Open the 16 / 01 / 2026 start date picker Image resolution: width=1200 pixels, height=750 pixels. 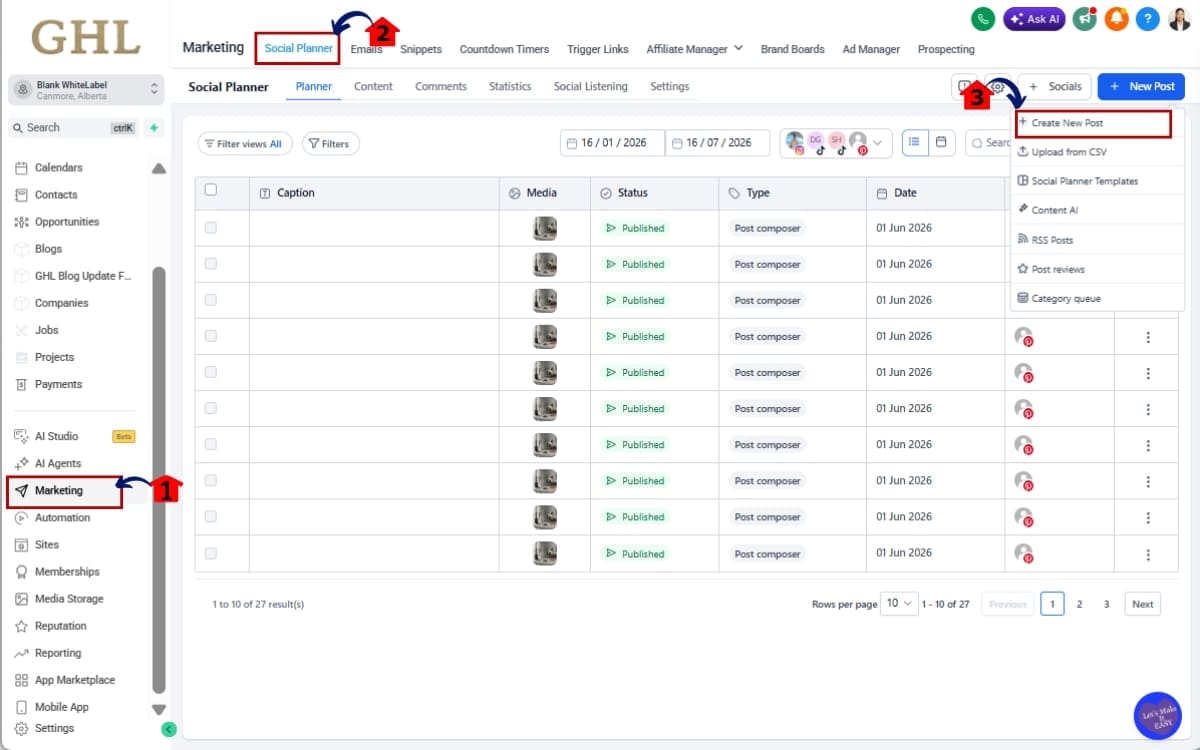point(612,143)
